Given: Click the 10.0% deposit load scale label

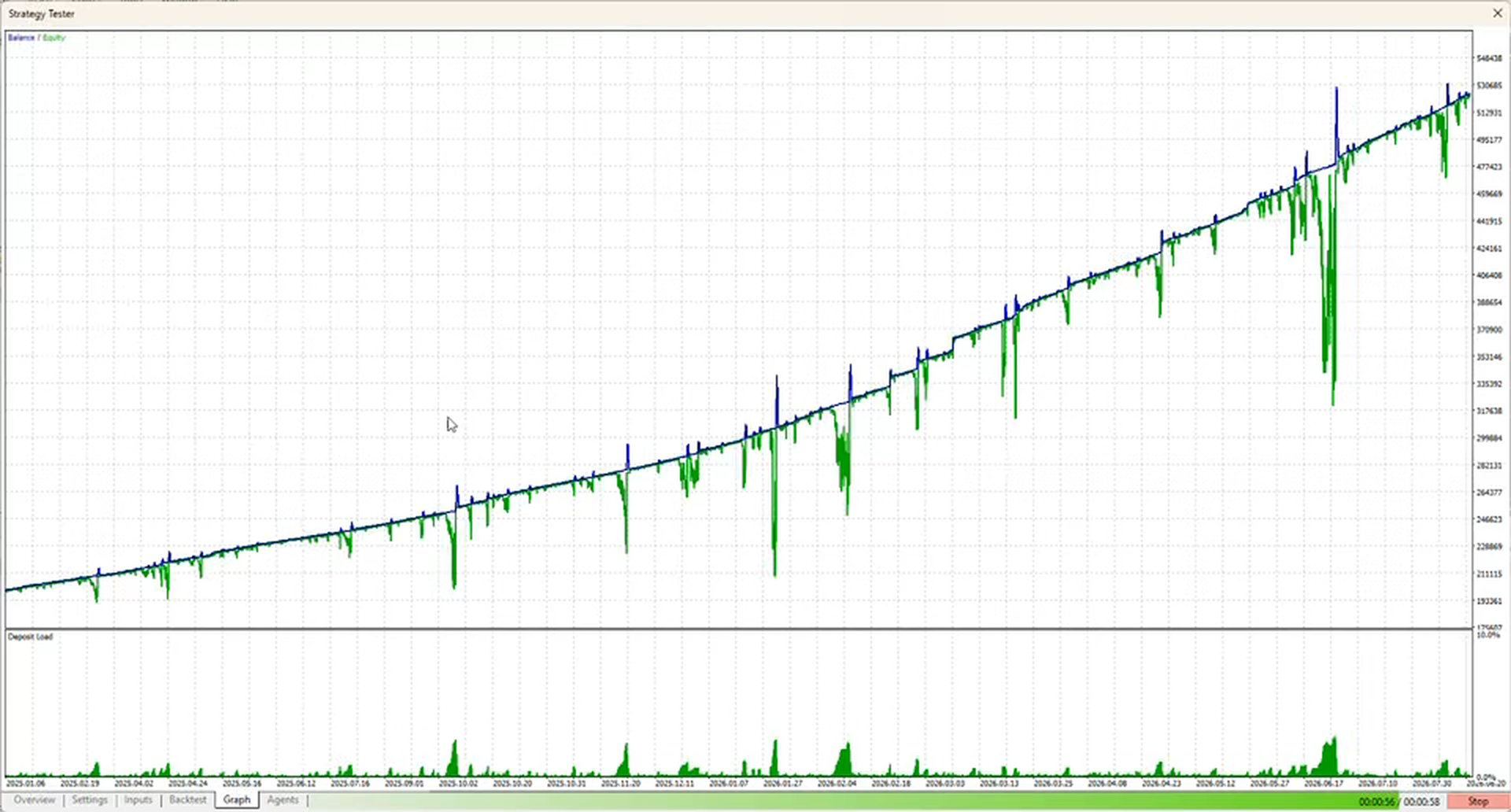Looking at the screenshot, I should point(1488,635).
